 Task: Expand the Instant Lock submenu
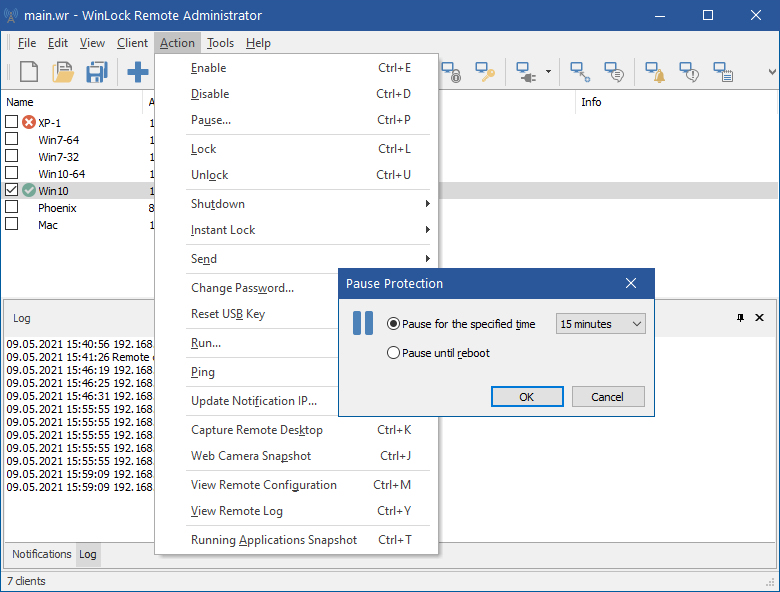[x=310, y=230]
